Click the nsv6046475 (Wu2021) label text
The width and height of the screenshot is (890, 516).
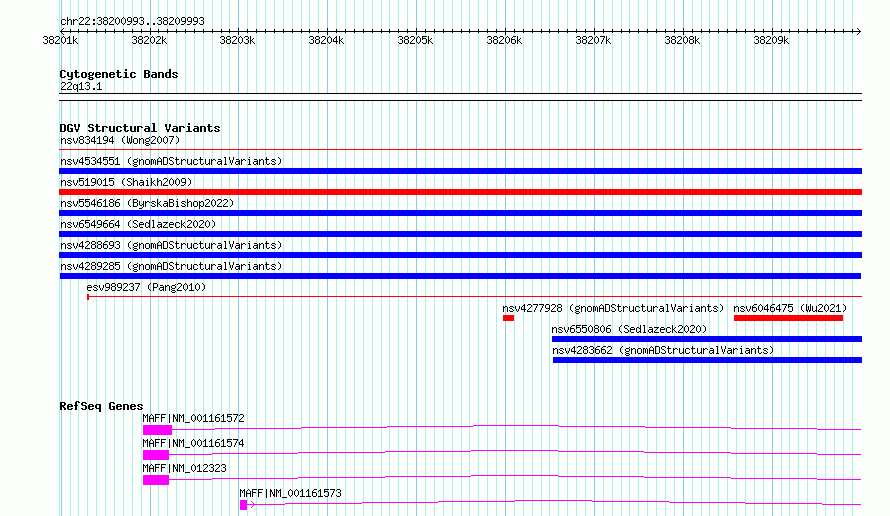[790, 308]
